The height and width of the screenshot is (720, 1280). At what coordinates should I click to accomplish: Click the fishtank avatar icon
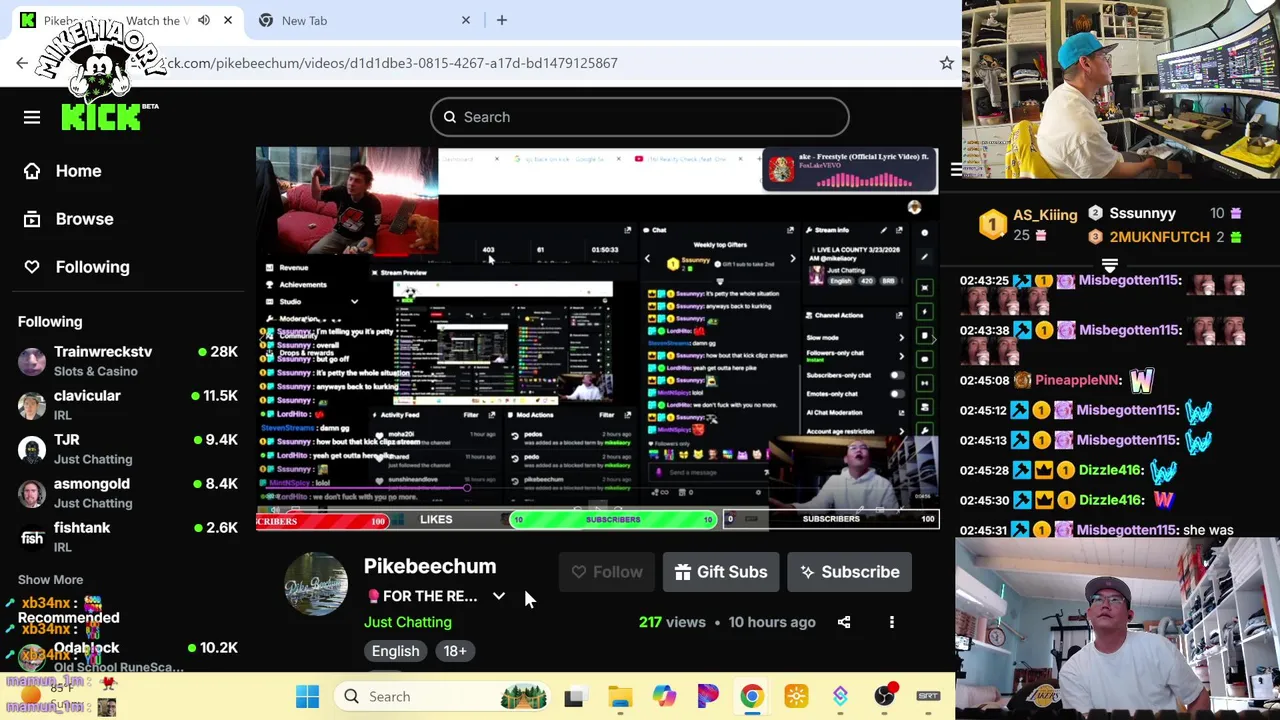[32, 538]
